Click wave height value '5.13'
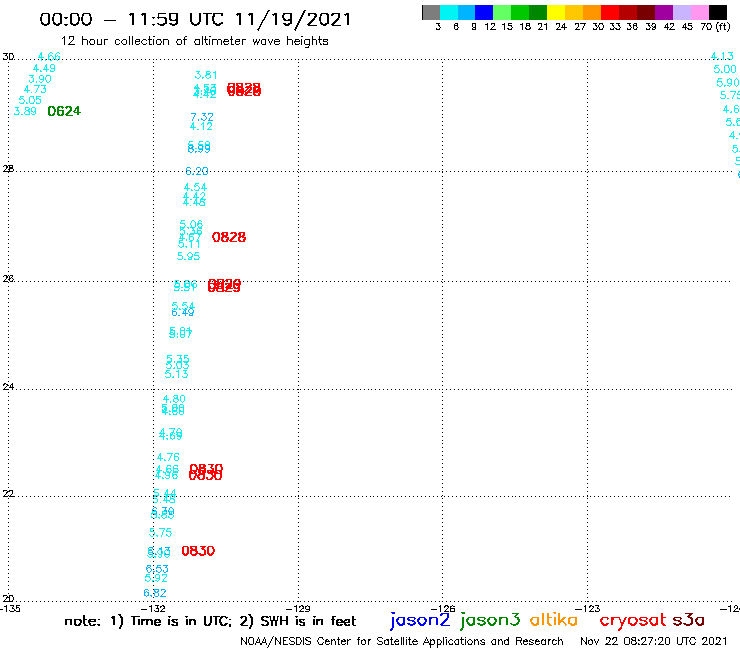740x650 pixels. coord(177,374)
